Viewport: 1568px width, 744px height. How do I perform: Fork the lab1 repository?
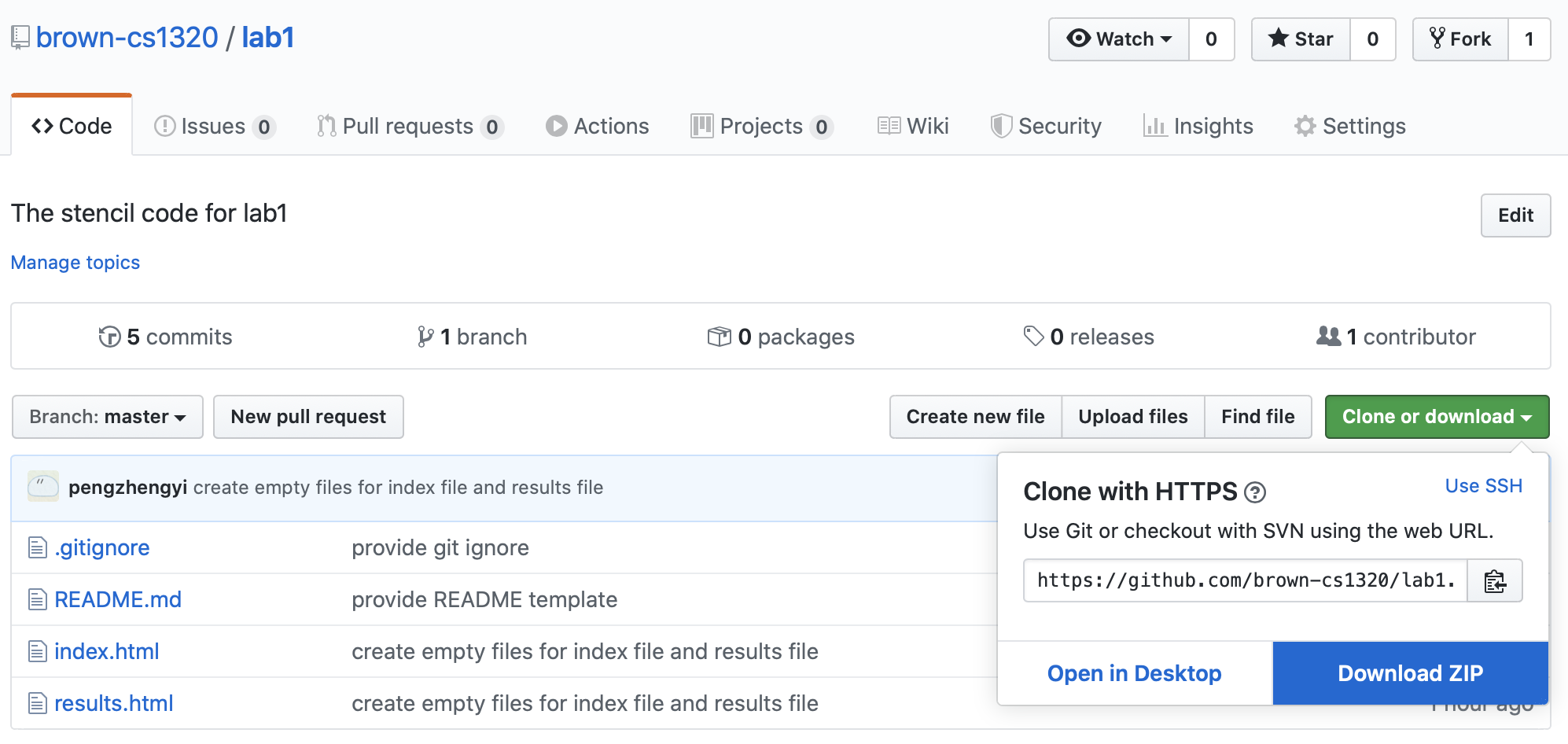click(x=1460, y=39)
